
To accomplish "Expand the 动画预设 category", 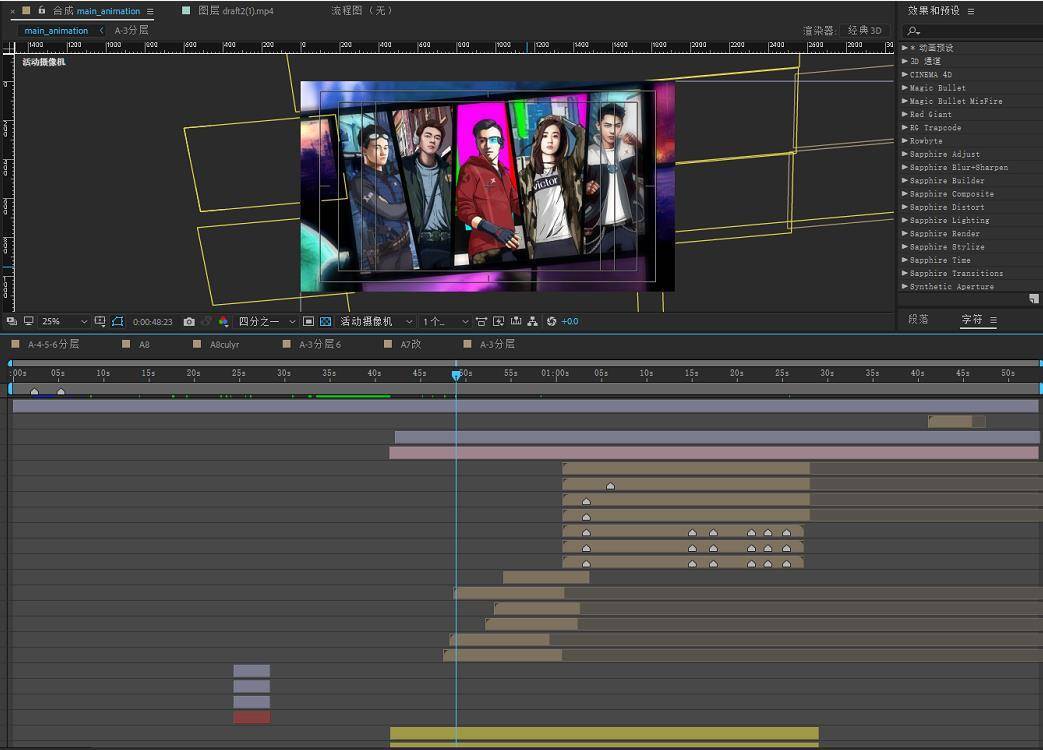I will pos(905,48).
